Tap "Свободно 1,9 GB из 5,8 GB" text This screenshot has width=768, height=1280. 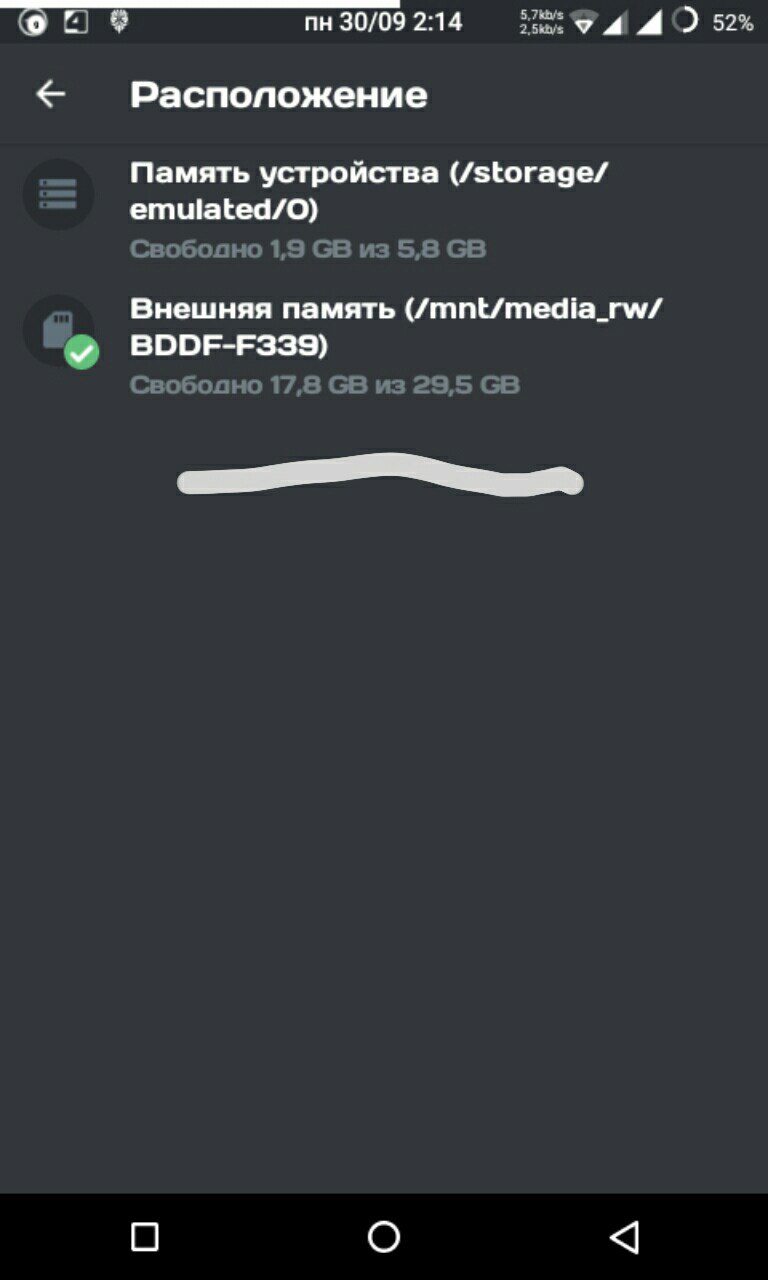308,249
